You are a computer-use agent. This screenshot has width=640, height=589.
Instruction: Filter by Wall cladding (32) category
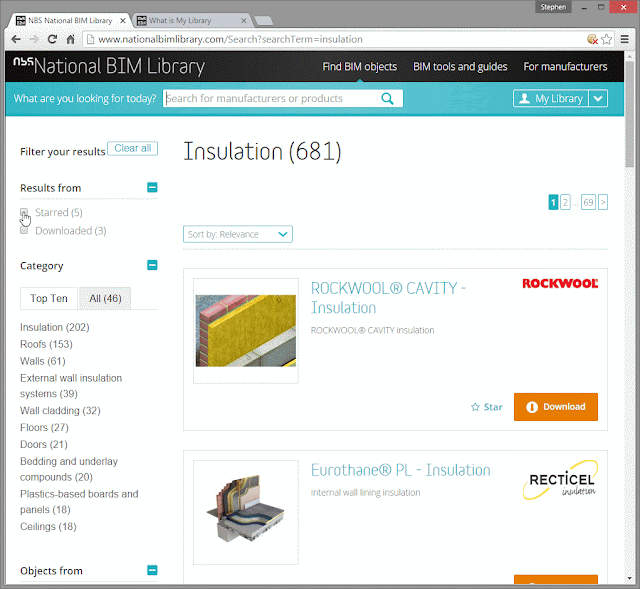tap(60, 411)
